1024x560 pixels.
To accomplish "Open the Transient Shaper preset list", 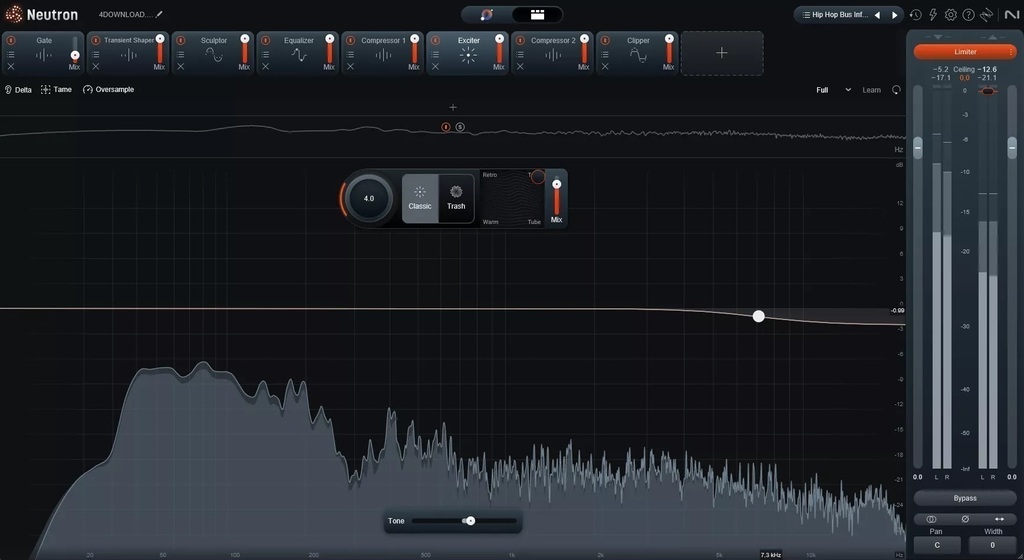I will coord(95,54).
